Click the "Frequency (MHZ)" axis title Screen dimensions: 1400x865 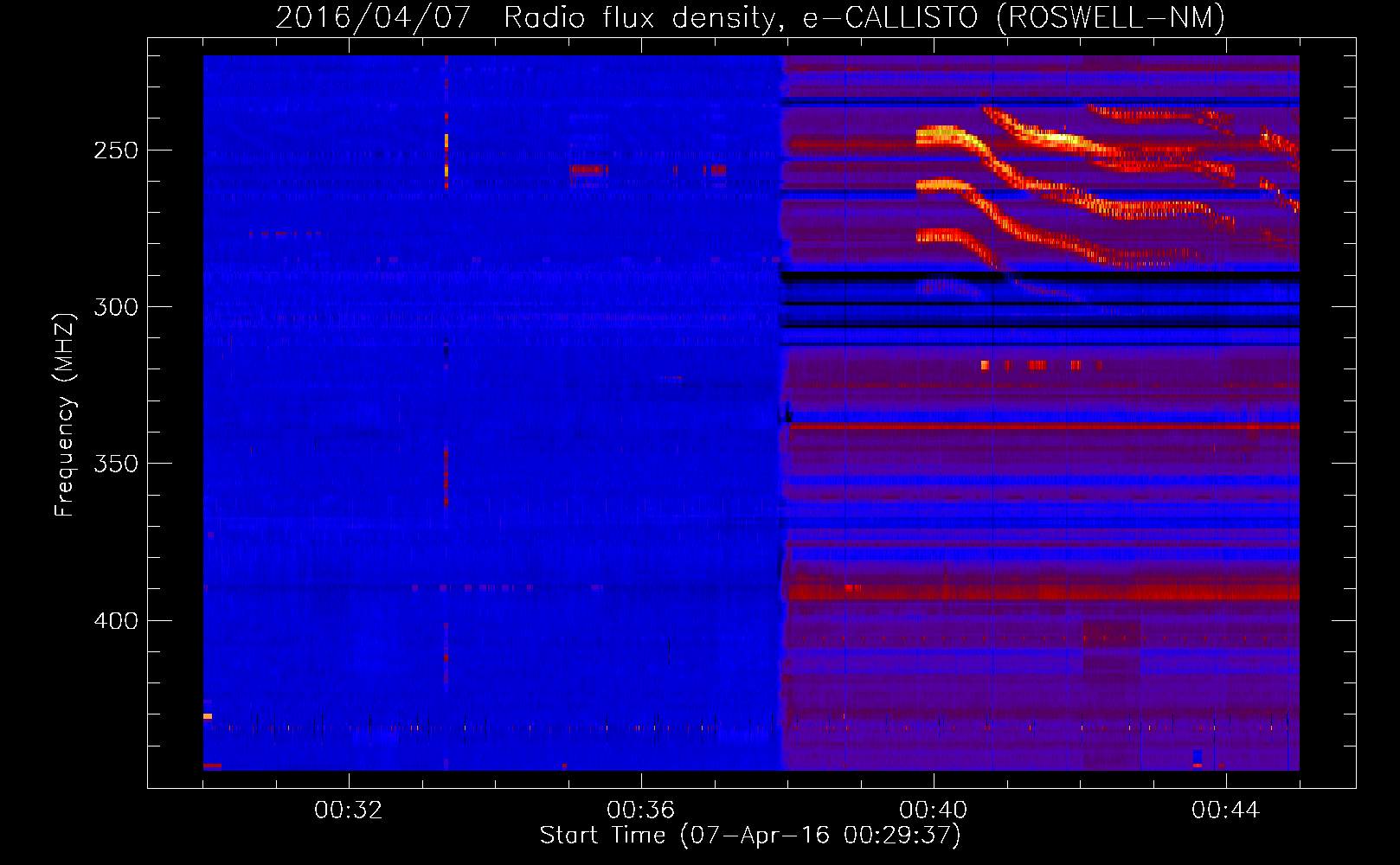click(x=65, y=414)
